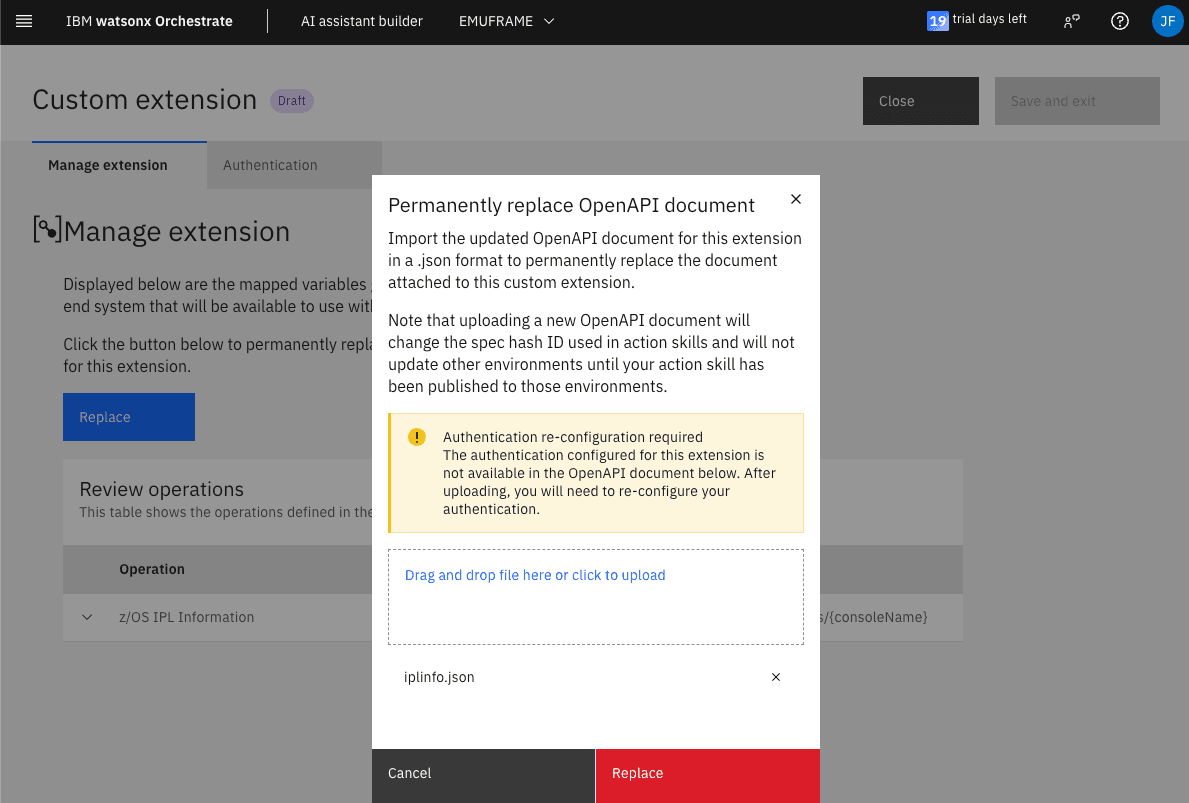Click the 19 trial days left badge

(x=937, y=21)
